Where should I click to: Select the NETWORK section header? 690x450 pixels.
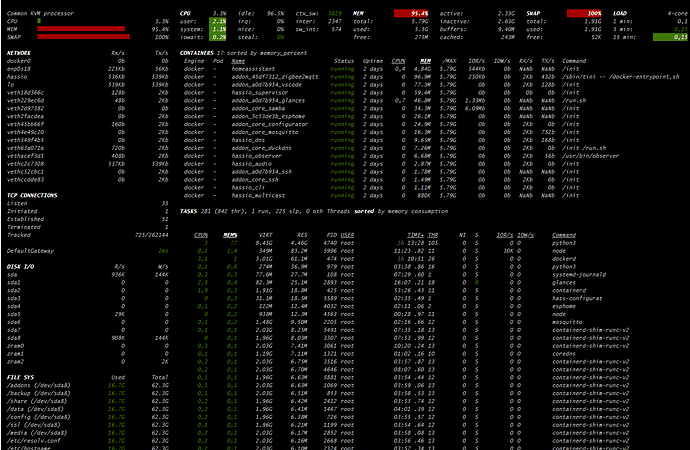point(18,53)
